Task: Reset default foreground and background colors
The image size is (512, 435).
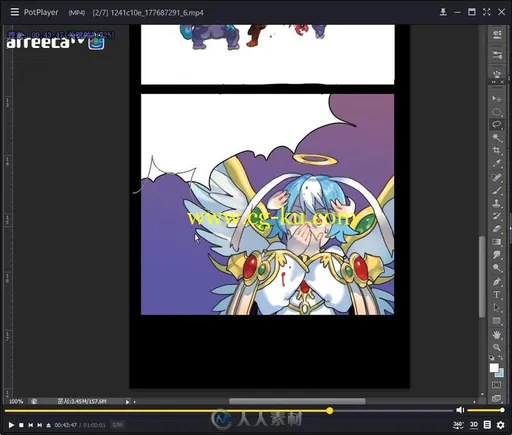Action: click(x=492, y=358)
